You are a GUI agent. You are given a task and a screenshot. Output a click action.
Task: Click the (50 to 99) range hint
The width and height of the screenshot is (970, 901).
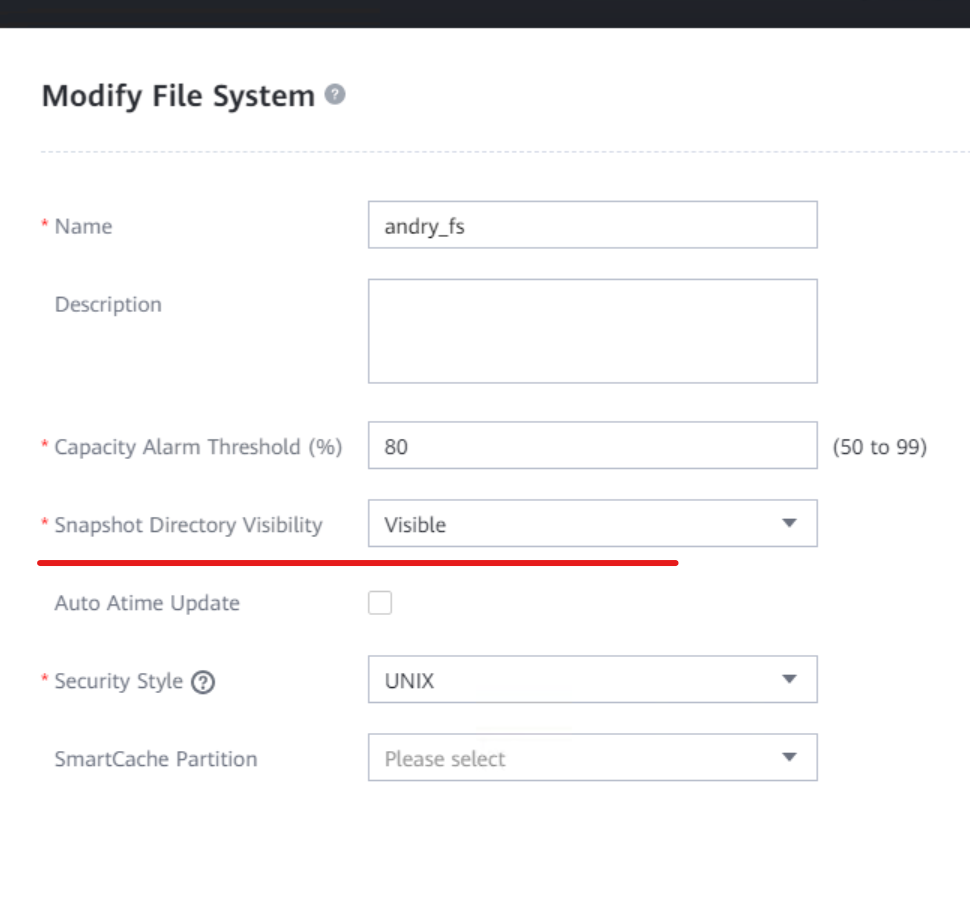tap(880, 447)
